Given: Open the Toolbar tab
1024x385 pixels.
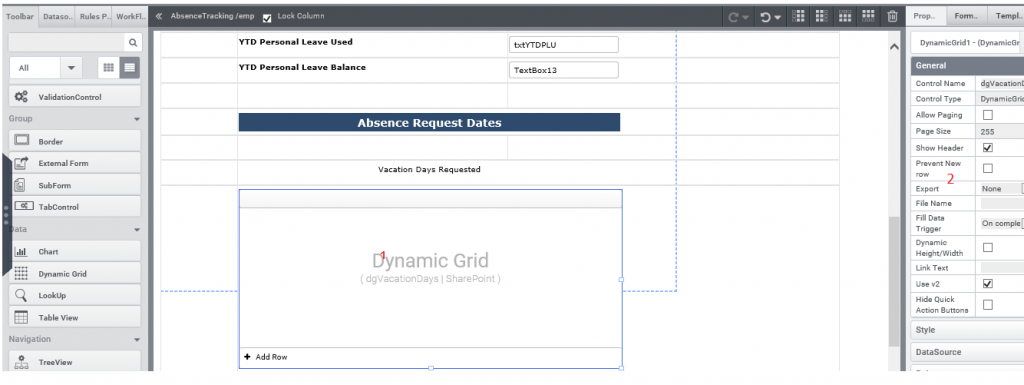Looking at the screenshot, I should tap(20, 16).
